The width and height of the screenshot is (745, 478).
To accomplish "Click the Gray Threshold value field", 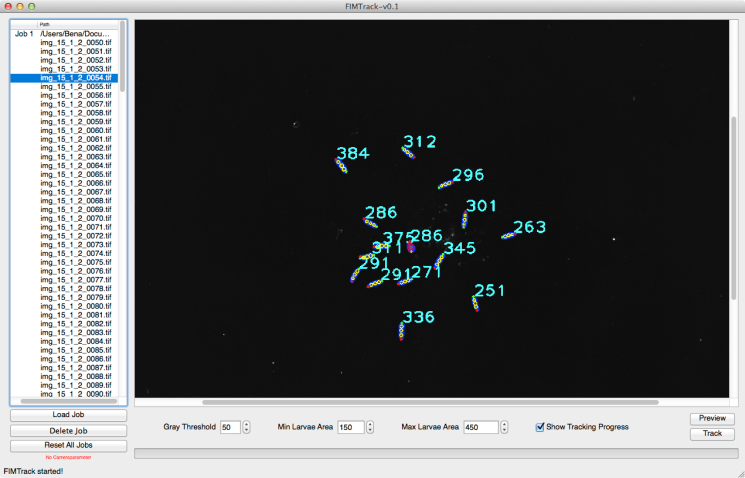I will (x=230, y=427).
